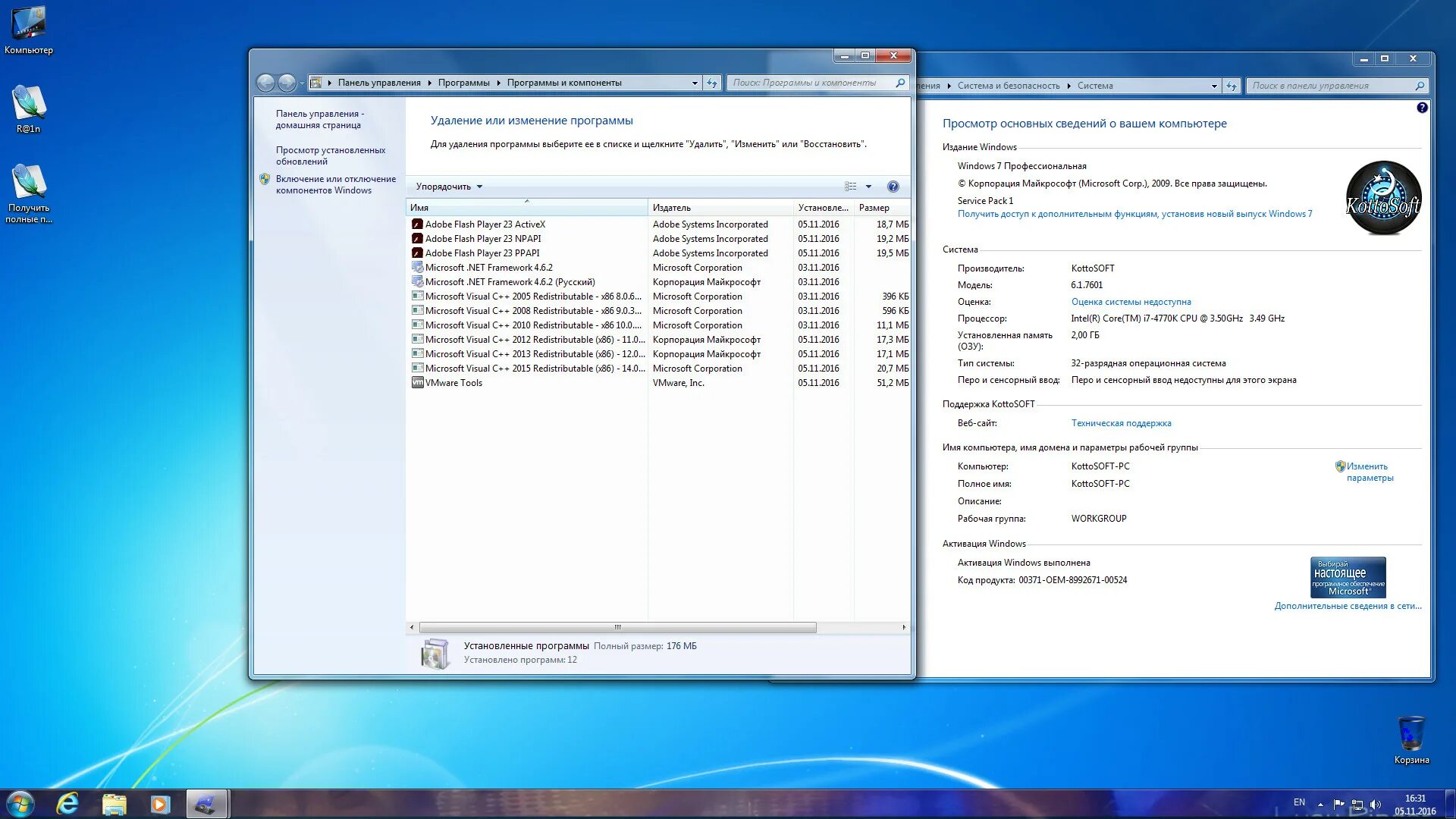Select Adobe Flash Player 23 PPAPI row

658,253
